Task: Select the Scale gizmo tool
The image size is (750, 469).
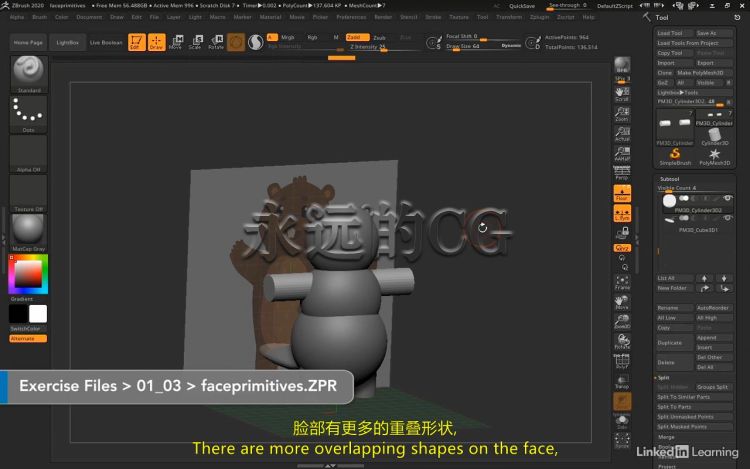Action: coord(196,42)
